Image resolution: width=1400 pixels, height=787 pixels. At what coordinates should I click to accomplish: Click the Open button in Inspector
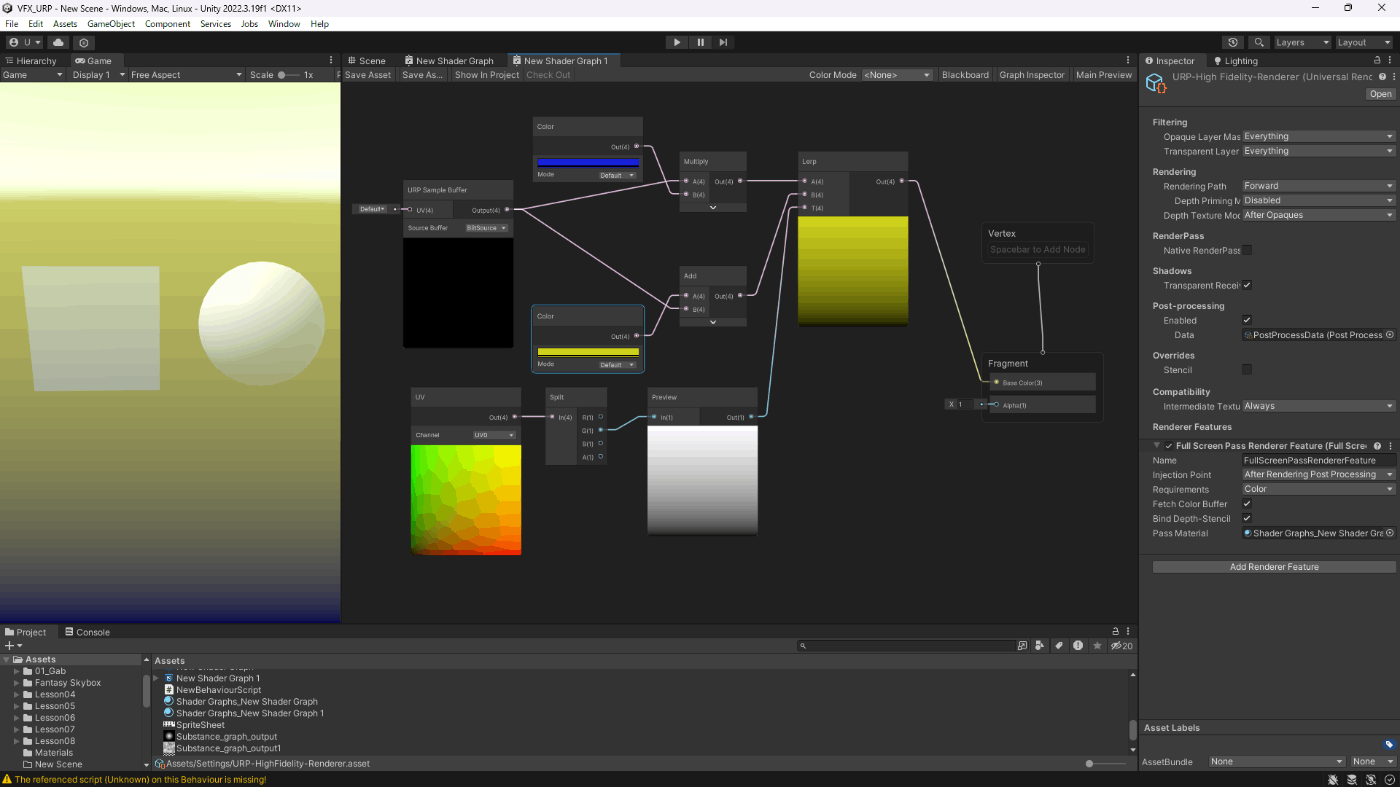(x=1381, y=94)
